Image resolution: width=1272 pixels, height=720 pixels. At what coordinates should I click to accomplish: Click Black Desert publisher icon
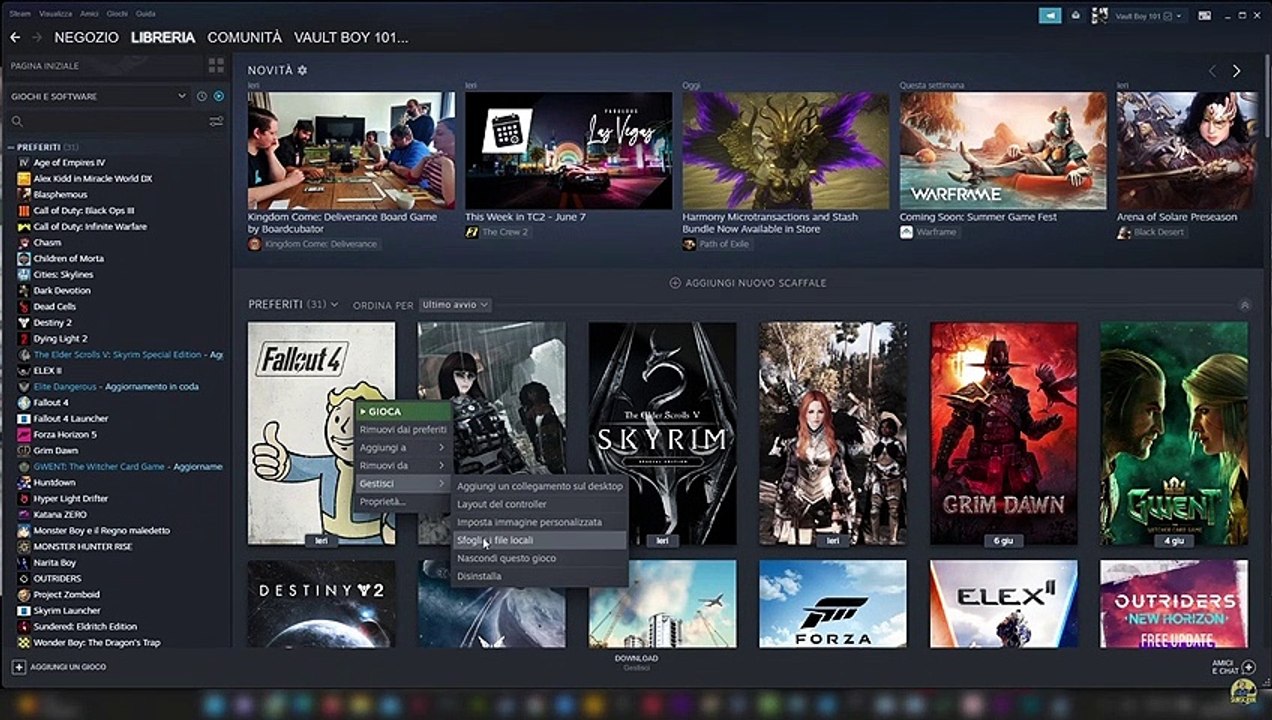pyautogui.click(x=1124, y=232)
